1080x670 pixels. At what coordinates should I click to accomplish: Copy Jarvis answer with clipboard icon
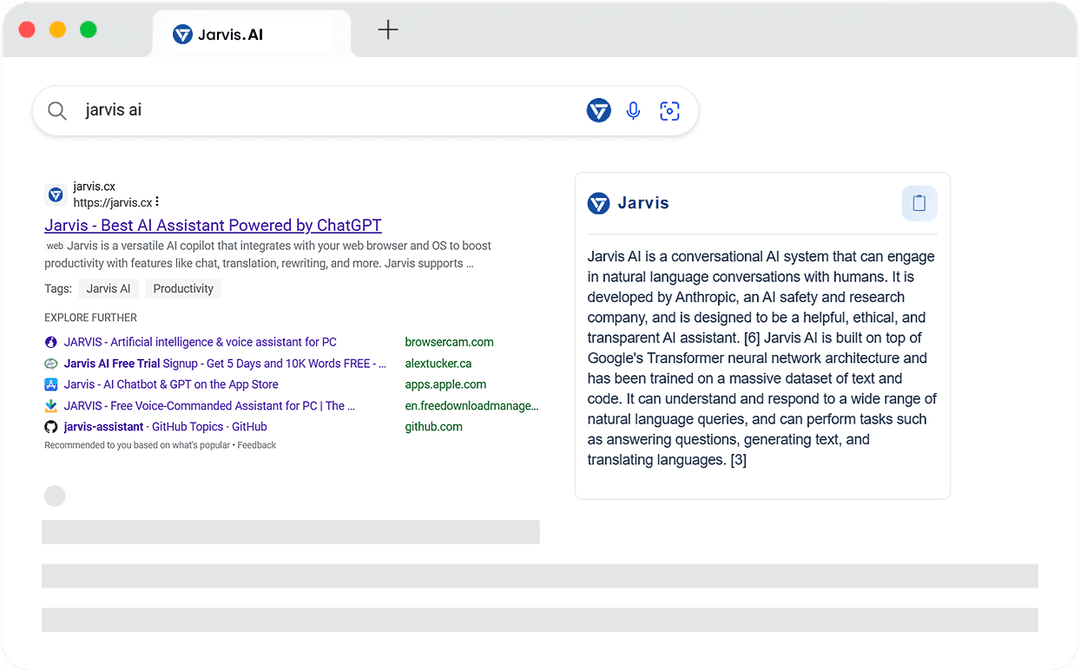pos(920,203)
